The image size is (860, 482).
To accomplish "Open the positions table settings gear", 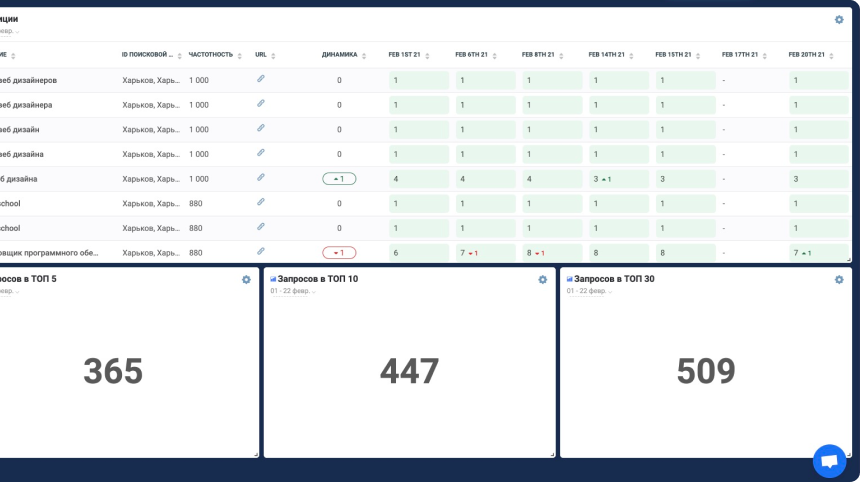I will [839, 19].
